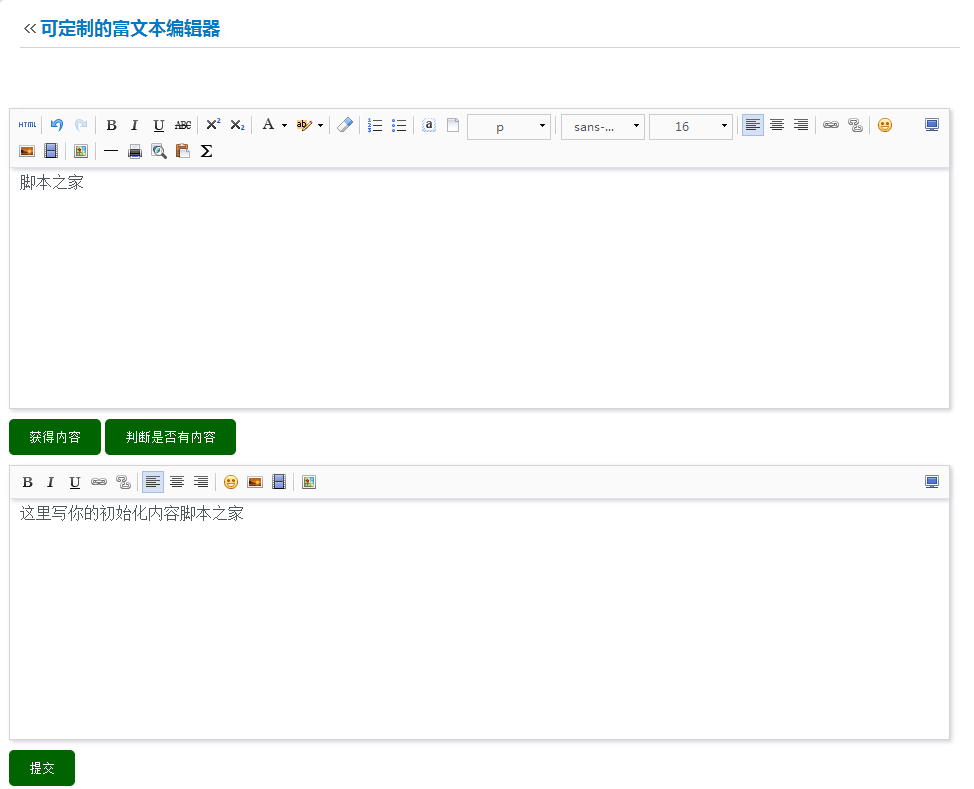Open the paragraph format 'p' dropdown
The height and width of the screenshot is (789, 974).
[x=508, y=126]
